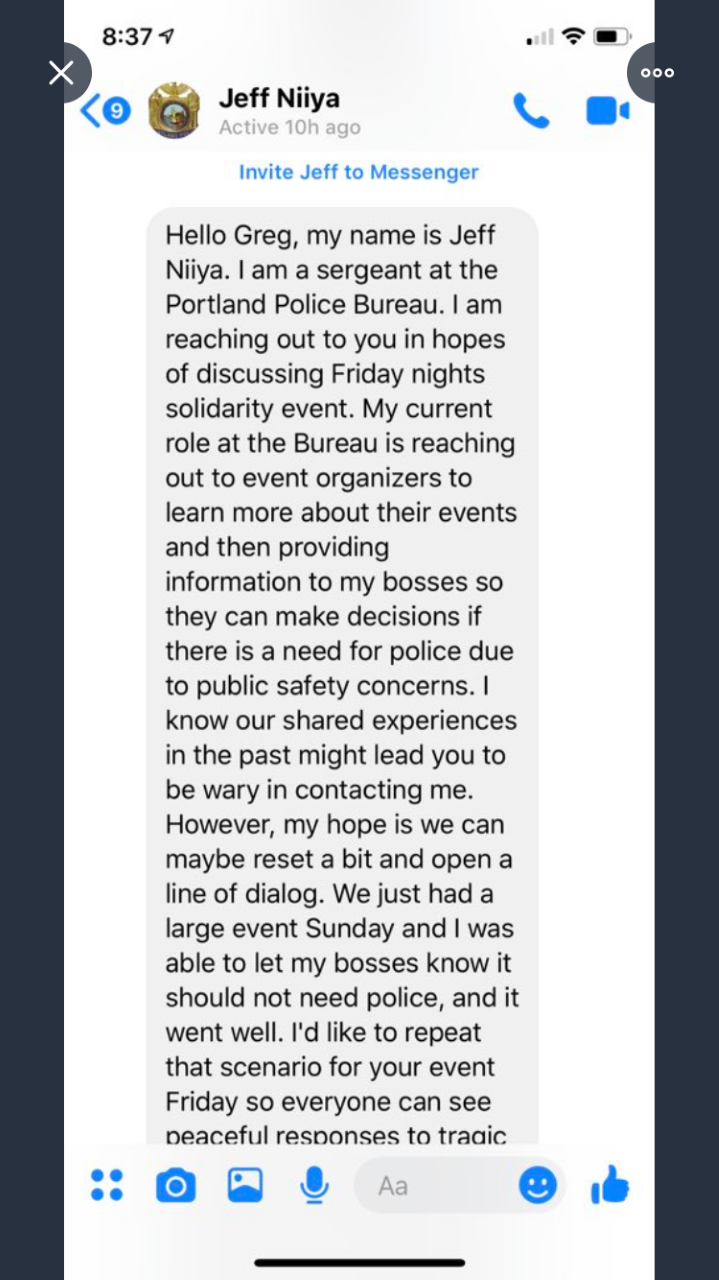Go back using the left chevron

(x=92, y=112)
